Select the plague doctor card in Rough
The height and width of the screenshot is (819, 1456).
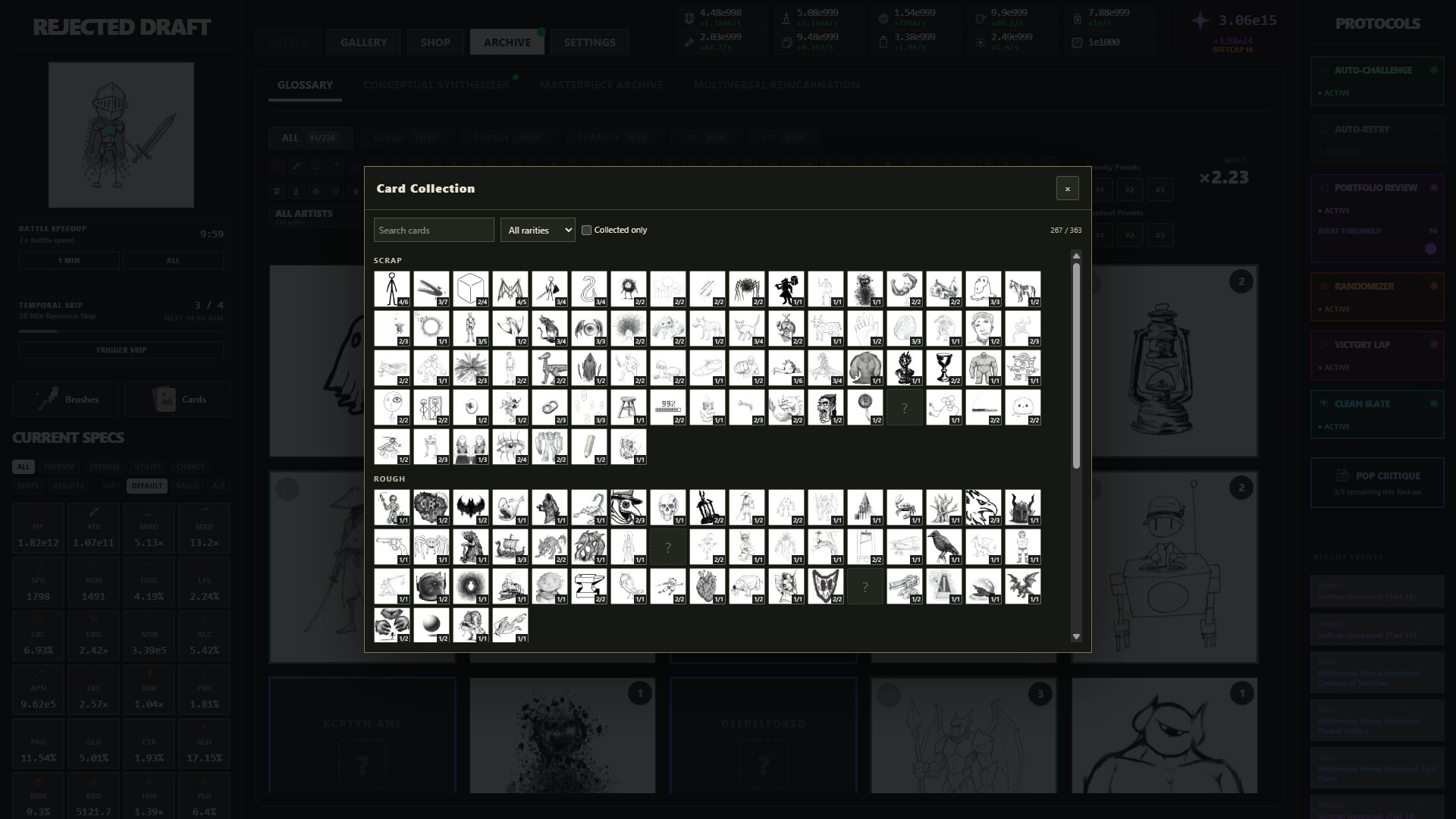629,507
